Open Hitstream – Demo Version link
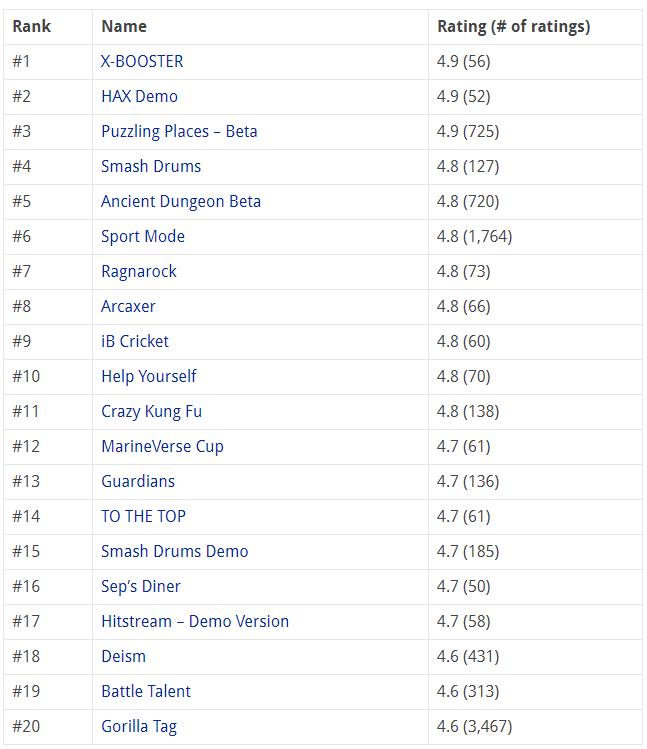This screenshot has width=647, height=749. coord(195,621)
